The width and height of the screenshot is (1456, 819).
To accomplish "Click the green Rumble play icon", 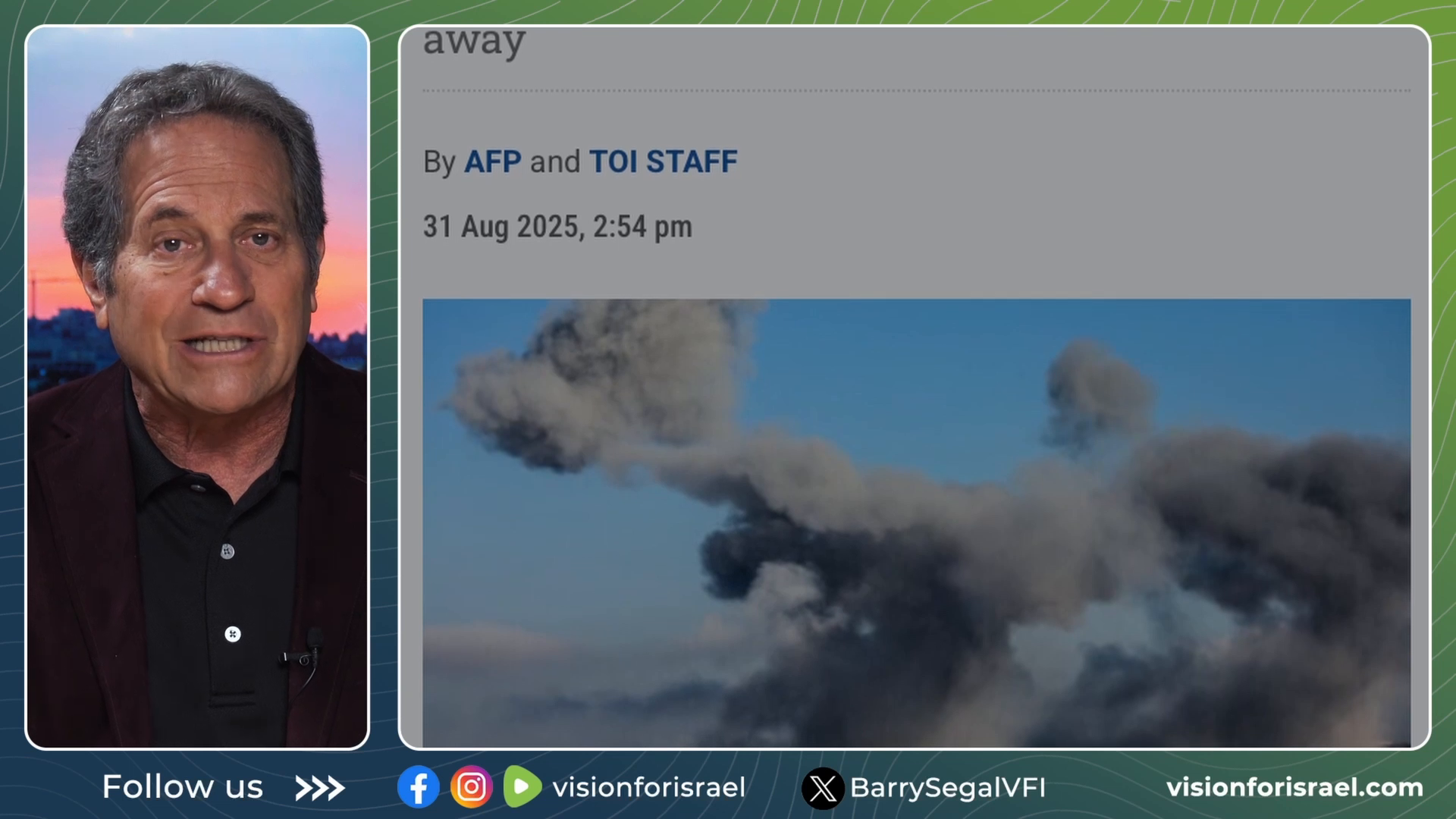I will point(522,786).
